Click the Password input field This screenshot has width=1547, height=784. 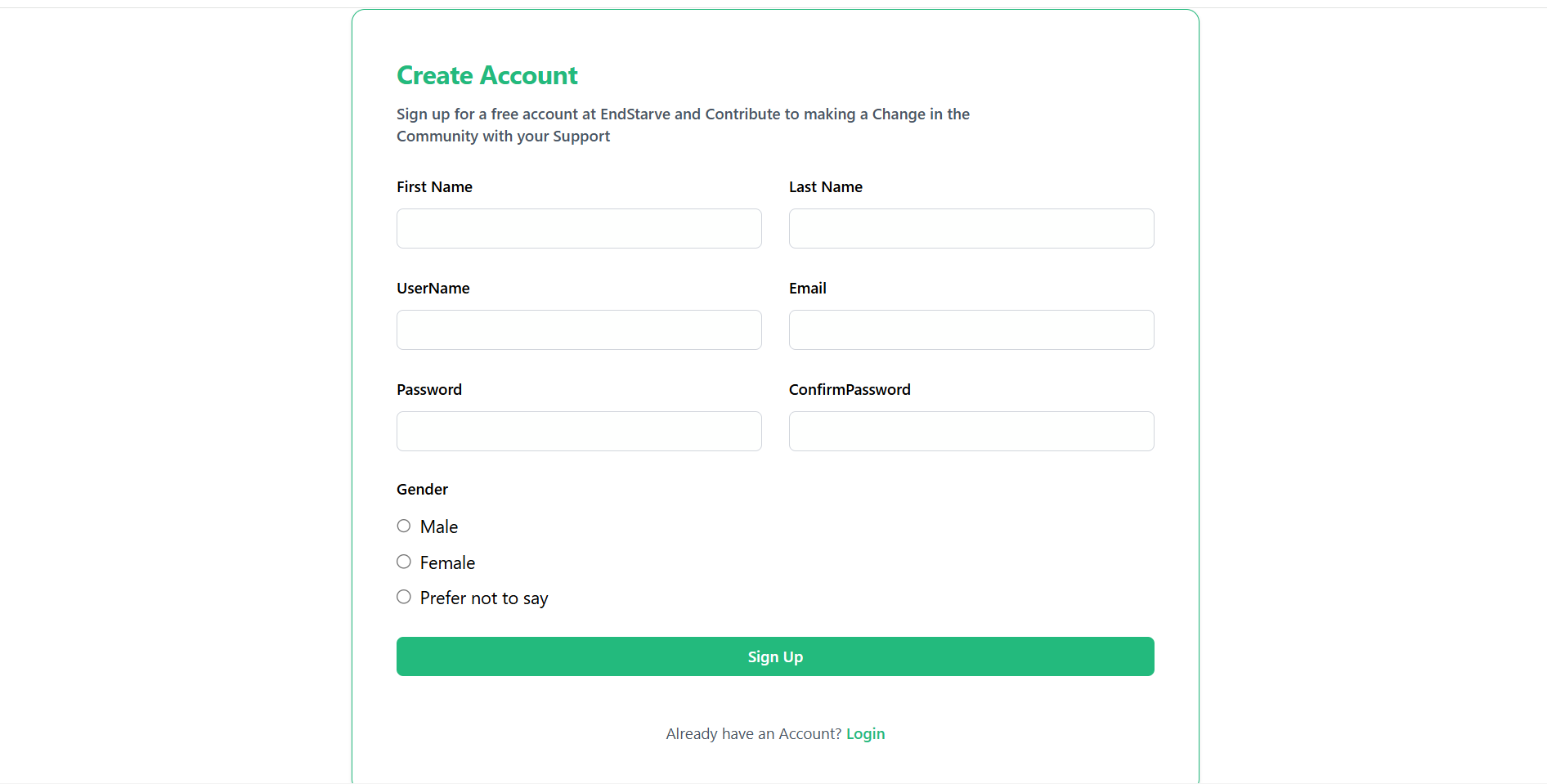click(579, 432)
